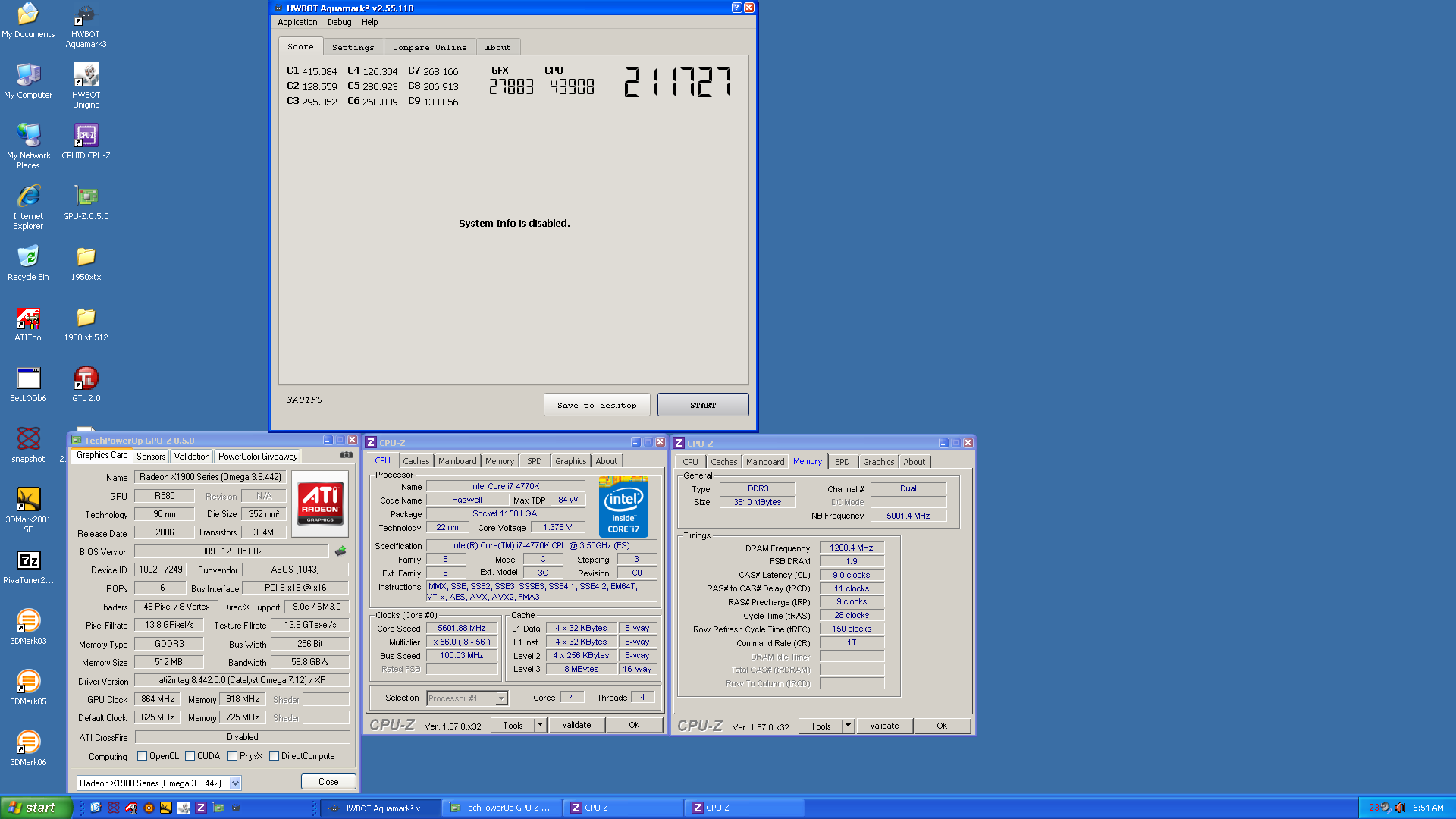
Task: Click the GPU-Z screenshot camera icon
Action: click(x=347, y=455)
